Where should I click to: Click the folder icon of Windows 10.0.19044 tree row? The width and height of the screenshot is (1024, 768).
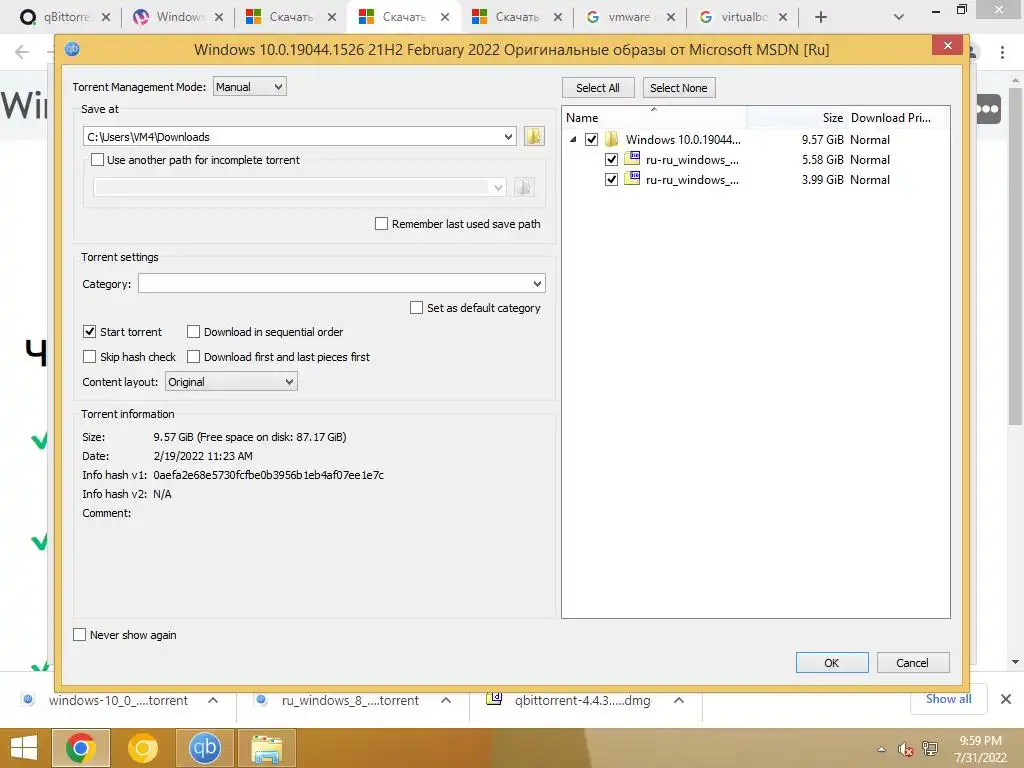[611, 139]
